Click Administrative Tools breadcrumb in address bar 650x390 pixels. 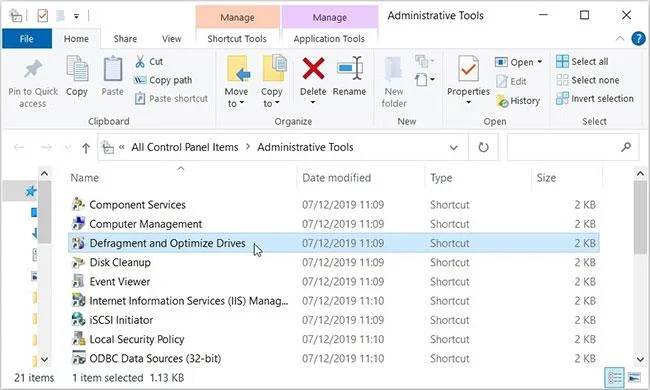click(306, 147)
